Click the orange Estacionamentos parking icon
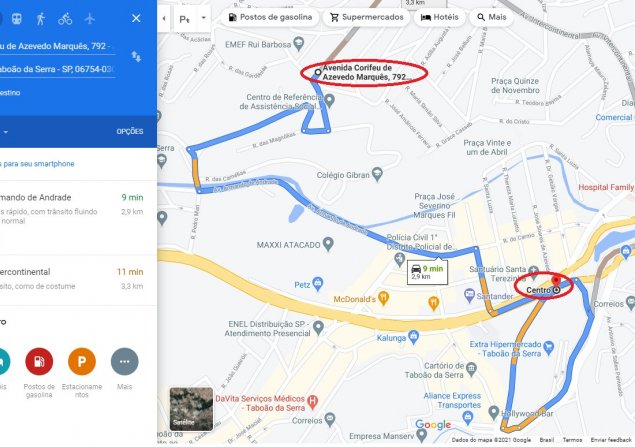This screenshot has width=635, height=447. 82,361
